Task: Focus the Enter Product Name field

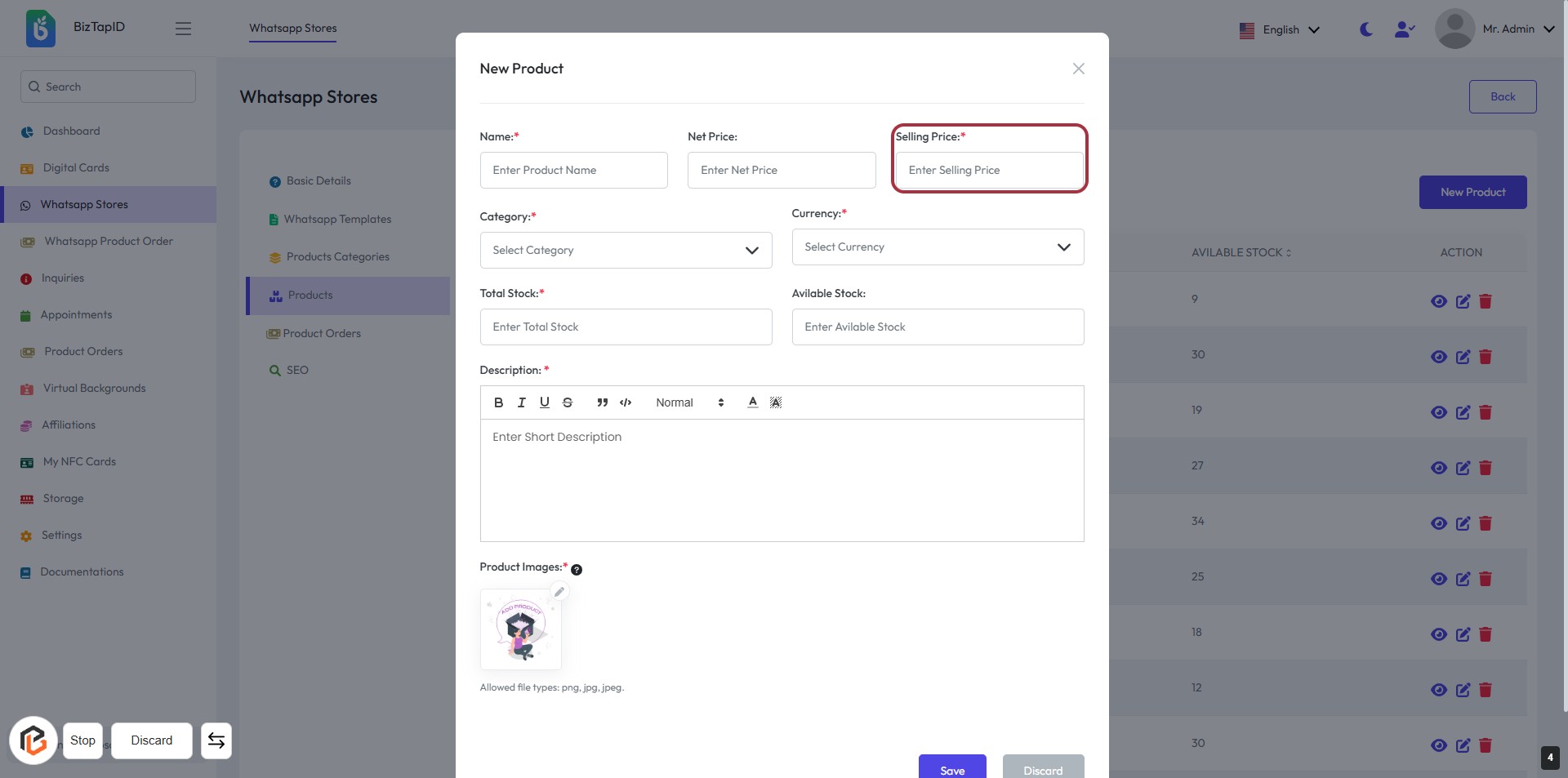Action: pyautogui.click(x=573, y=171)
